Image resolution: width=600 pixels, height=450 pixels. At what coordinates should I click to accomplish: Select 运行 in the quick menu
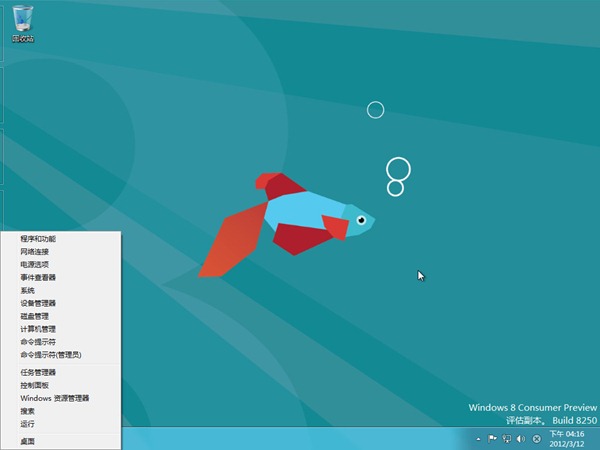(x=61, y=424)
